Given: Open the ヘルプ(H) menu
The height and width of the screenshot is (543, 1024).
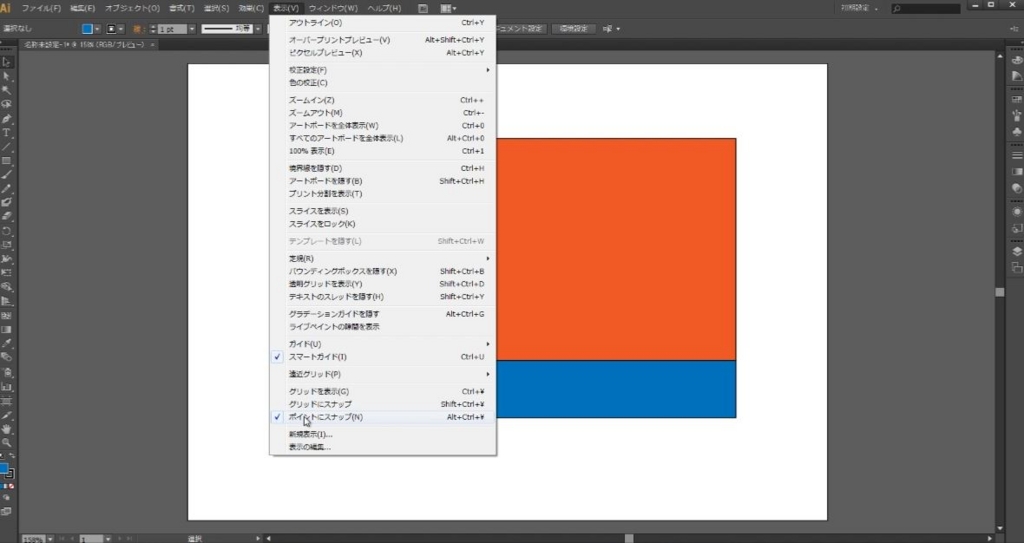Looking at the screenshot, I should coord(384,8).
